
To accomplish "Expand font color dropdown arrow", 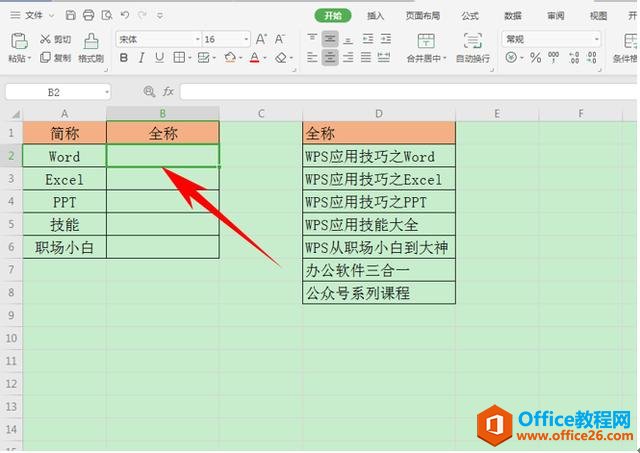I will [265, 58].
